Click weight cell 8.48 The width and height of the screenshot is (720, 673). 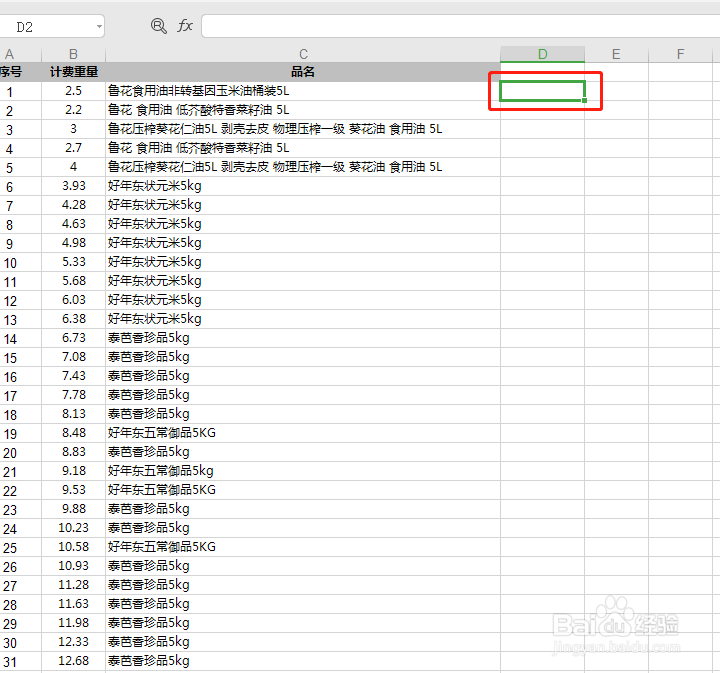click(73, 433)
